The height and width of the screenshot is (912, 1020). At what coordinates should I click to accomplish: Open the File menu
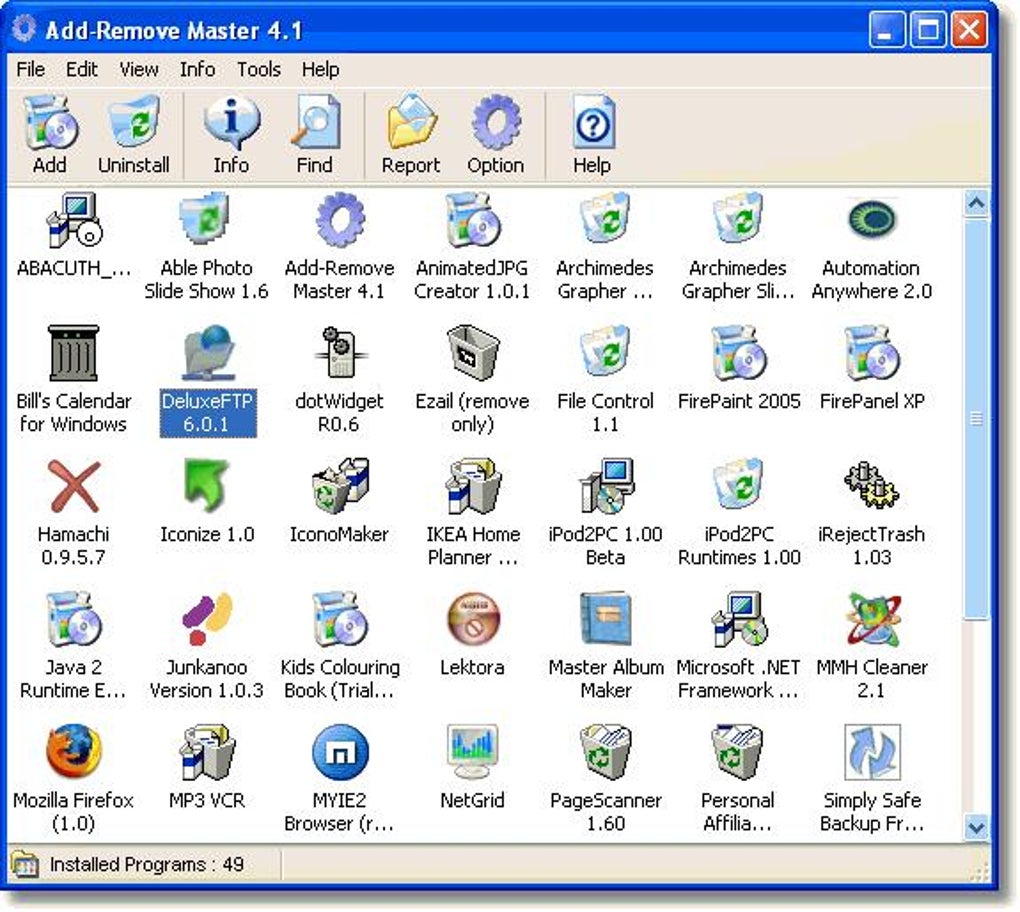(x=29, y=69)
